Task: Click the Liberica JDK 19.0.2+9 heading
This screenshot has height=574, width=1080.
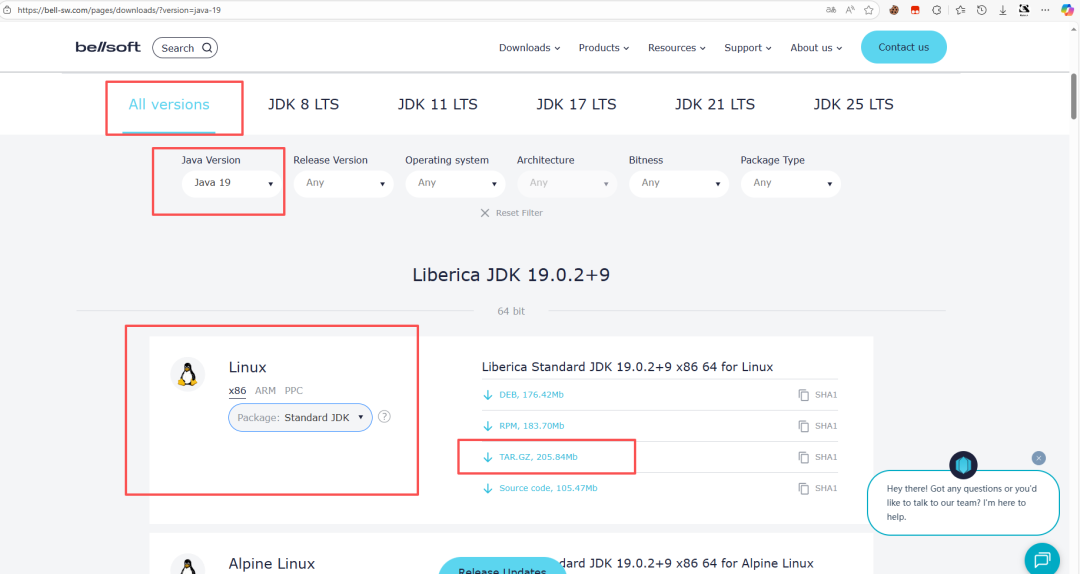Action: click(510, 275)
